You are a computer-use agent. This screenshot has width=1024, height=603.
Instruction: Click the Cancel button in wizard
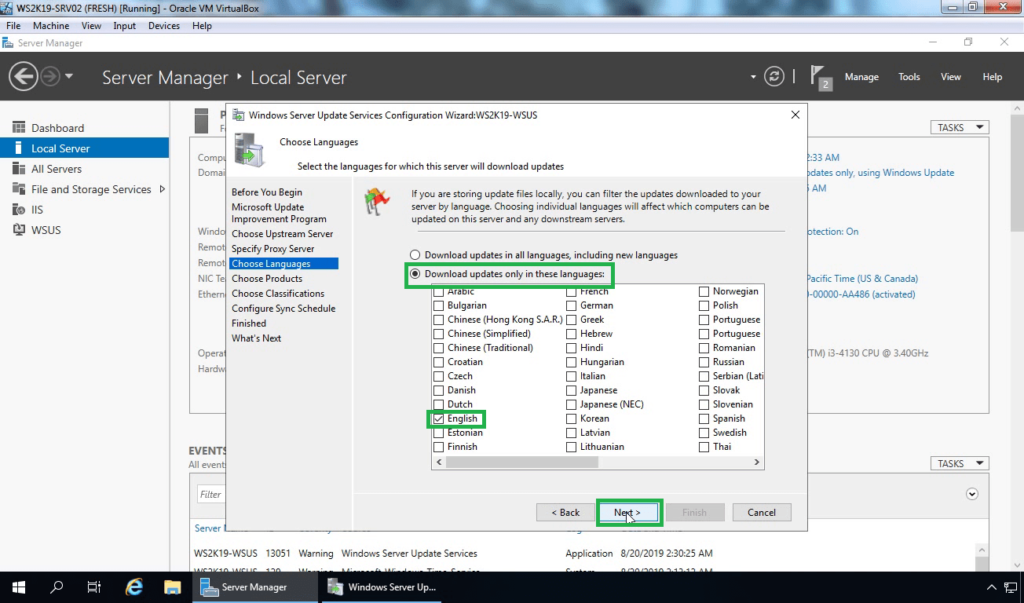[x=761, y=512]
